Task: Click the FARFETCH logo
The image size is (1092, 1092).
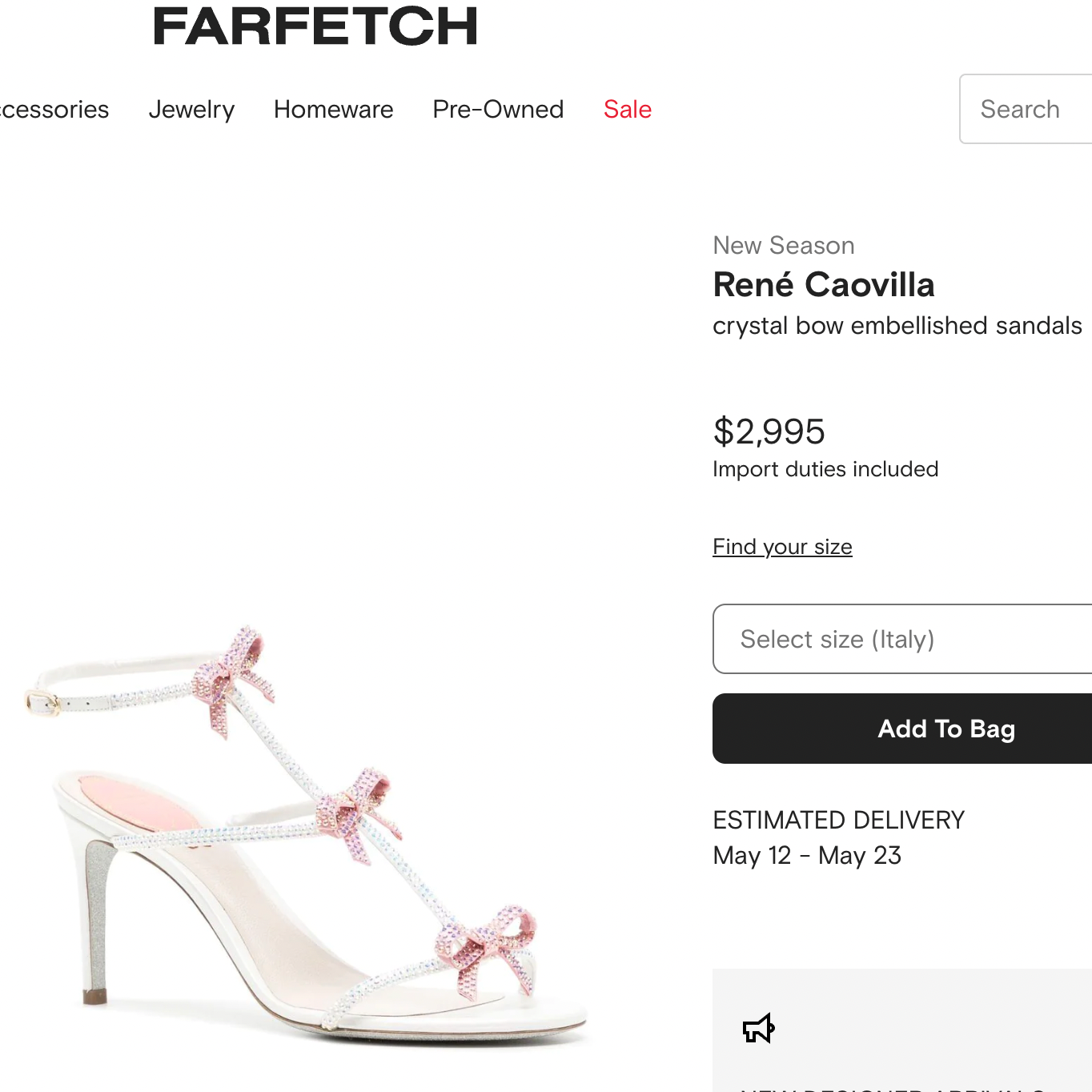Action: [x=315, y=26]
